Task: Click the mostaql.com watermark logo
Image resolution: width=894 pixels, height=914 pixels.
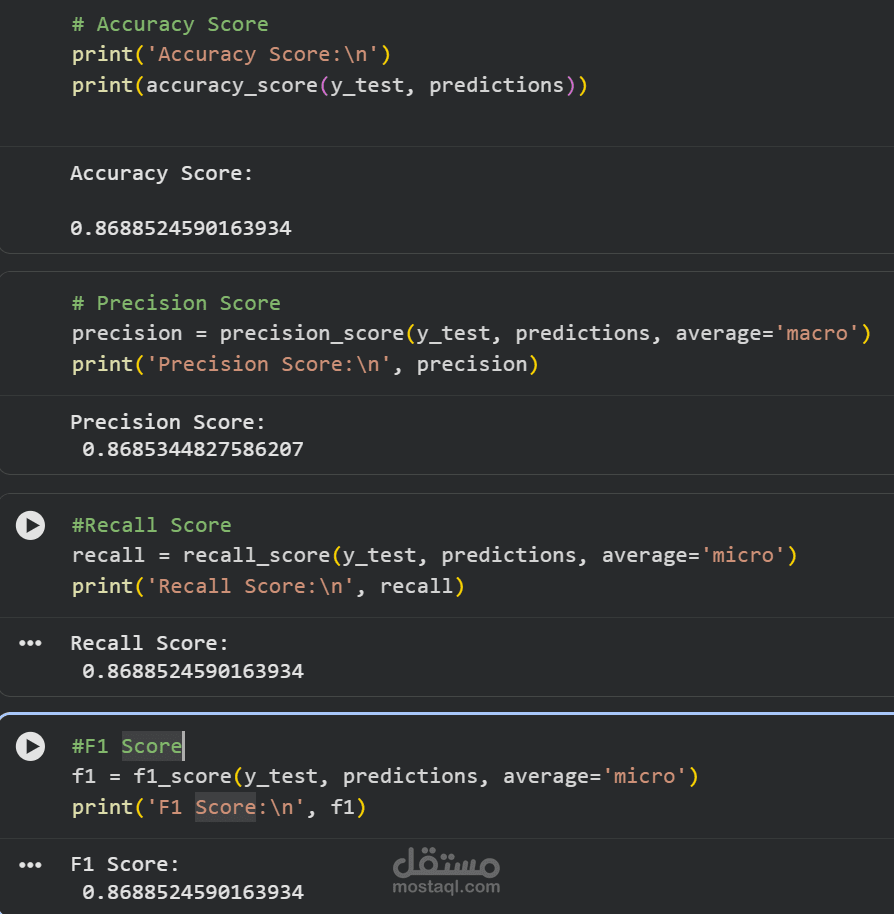Action: pos(446,871)
